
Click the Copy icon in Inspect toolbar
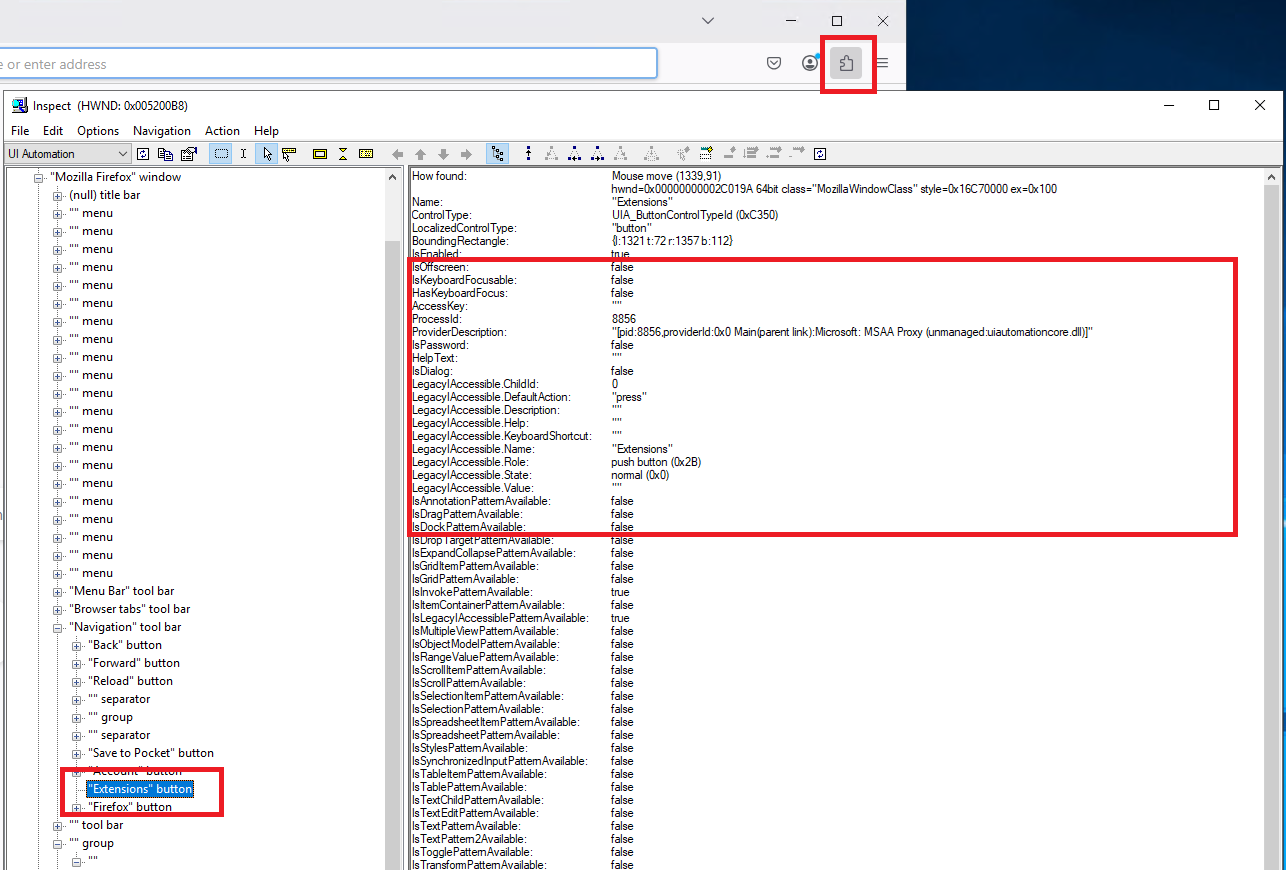tap(166, 154)
